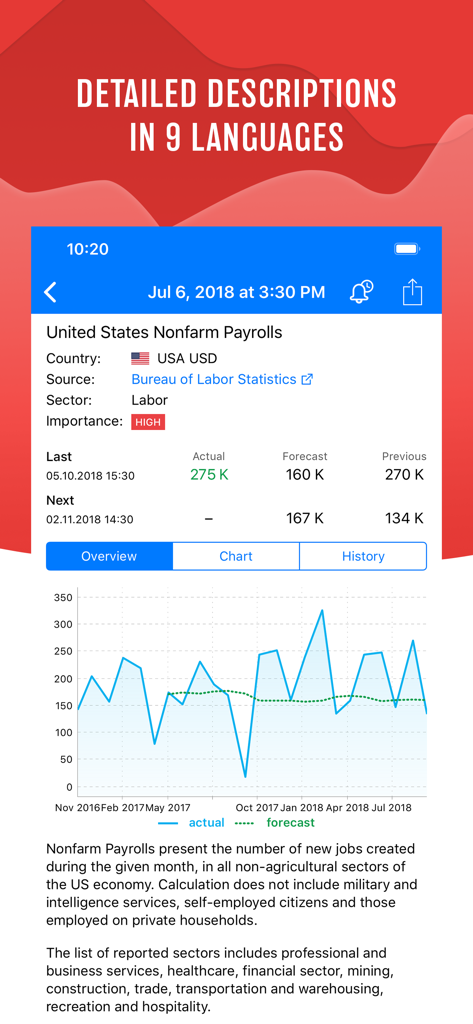
Task: Tap the last release date '05.10.2018 15:30'
Action: point(90,476)
